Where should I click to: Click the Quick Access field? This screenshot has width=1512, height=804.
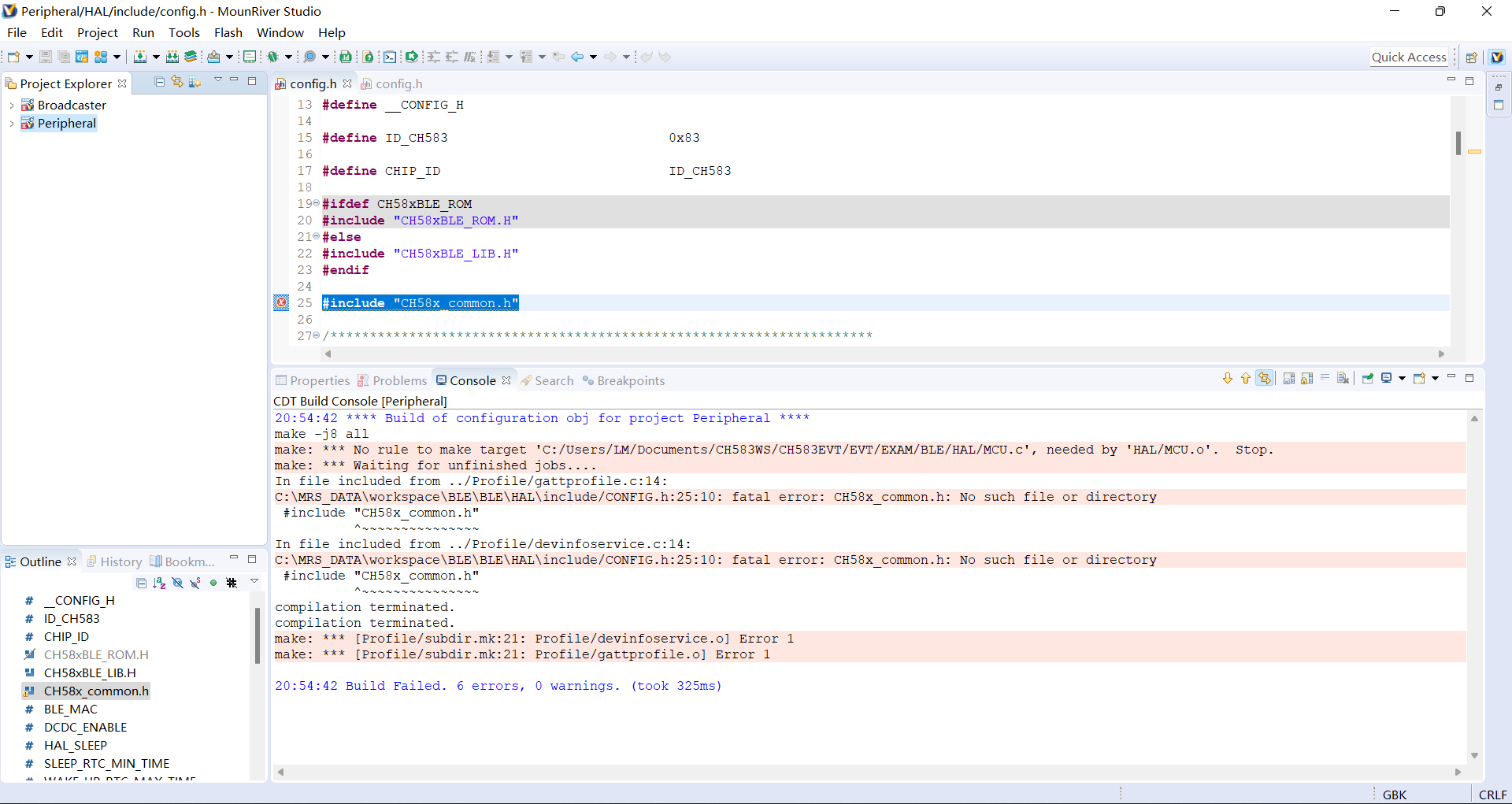(1409, 57)
